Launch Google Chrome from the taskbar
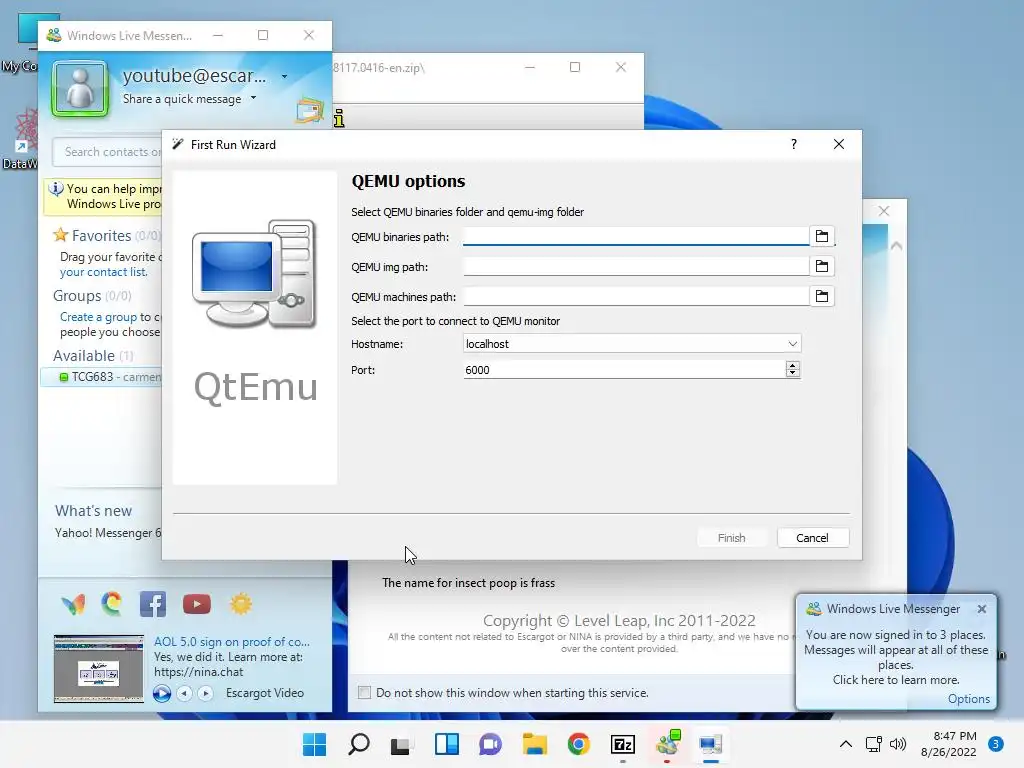Screen dimensions: 1024x768 579,744
